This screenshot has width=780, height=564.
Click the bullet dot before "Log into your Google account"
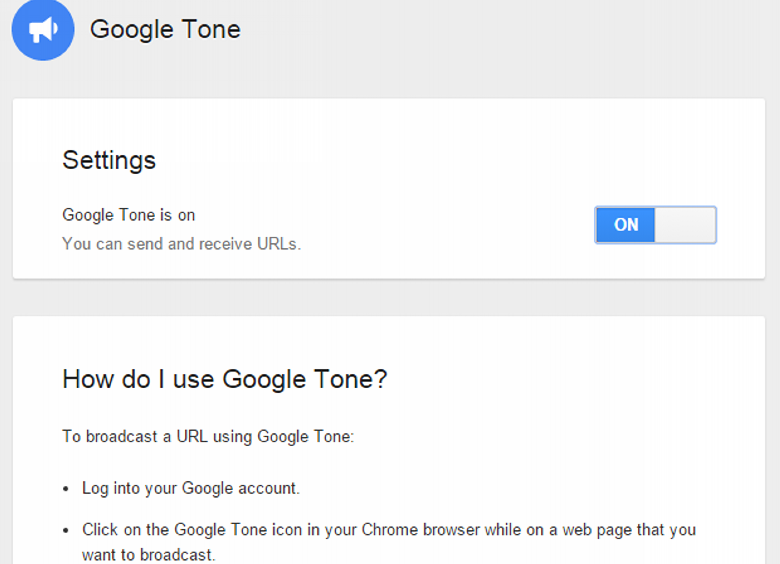coord(67,489)
